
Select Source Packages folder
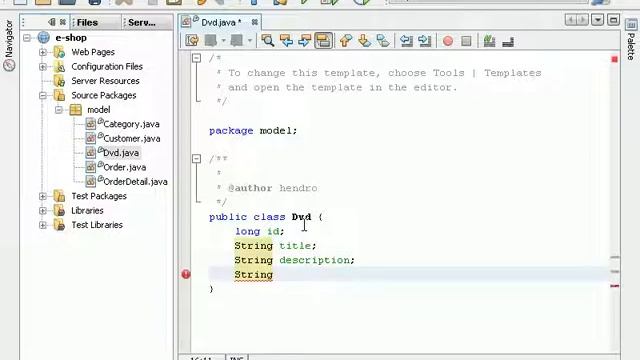click(104, 96)
